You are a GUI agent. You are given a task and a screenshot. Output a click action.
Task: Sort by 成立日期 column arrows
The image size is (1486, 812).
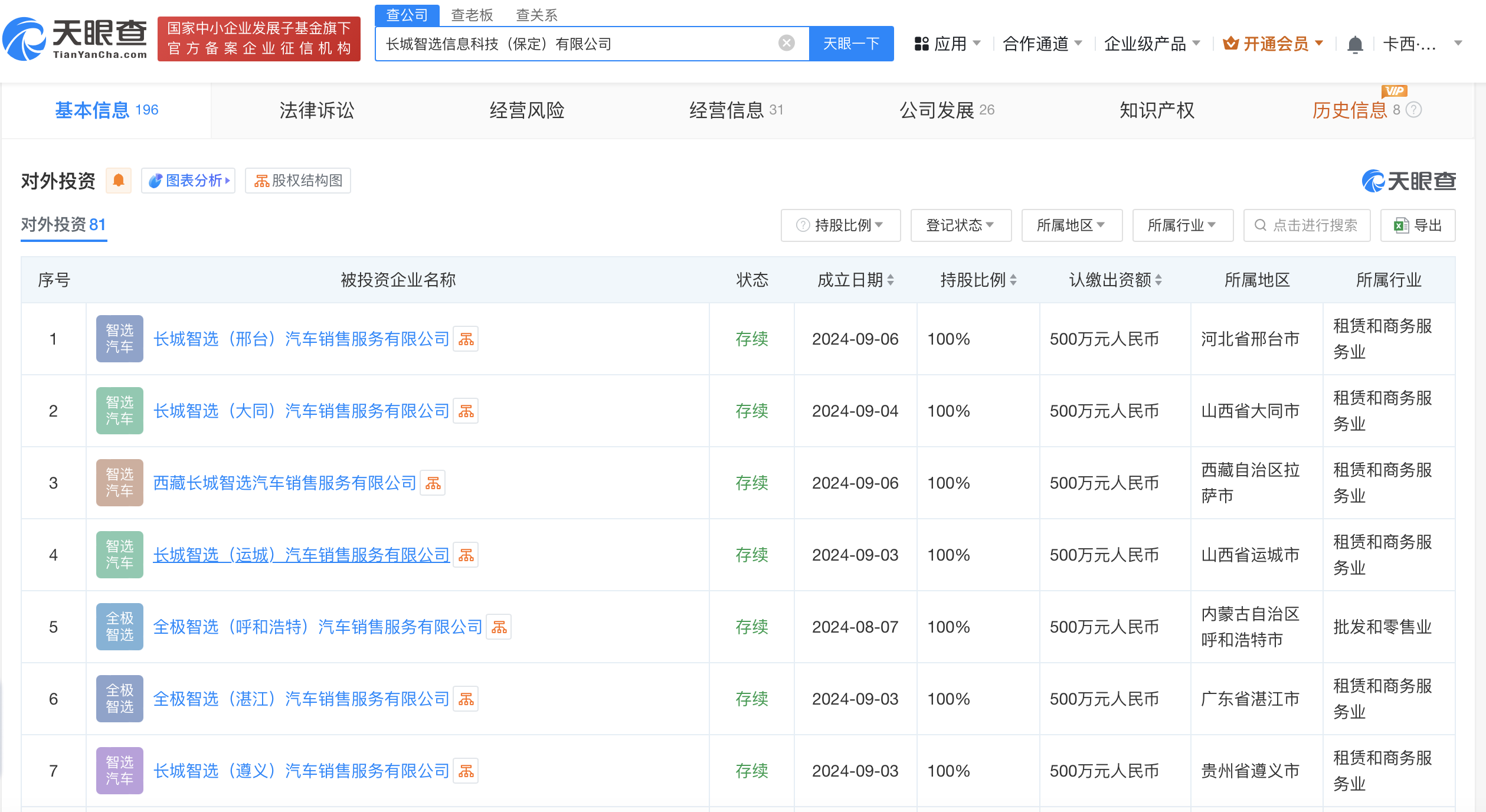pyautogui.click(x=891, y=280)
